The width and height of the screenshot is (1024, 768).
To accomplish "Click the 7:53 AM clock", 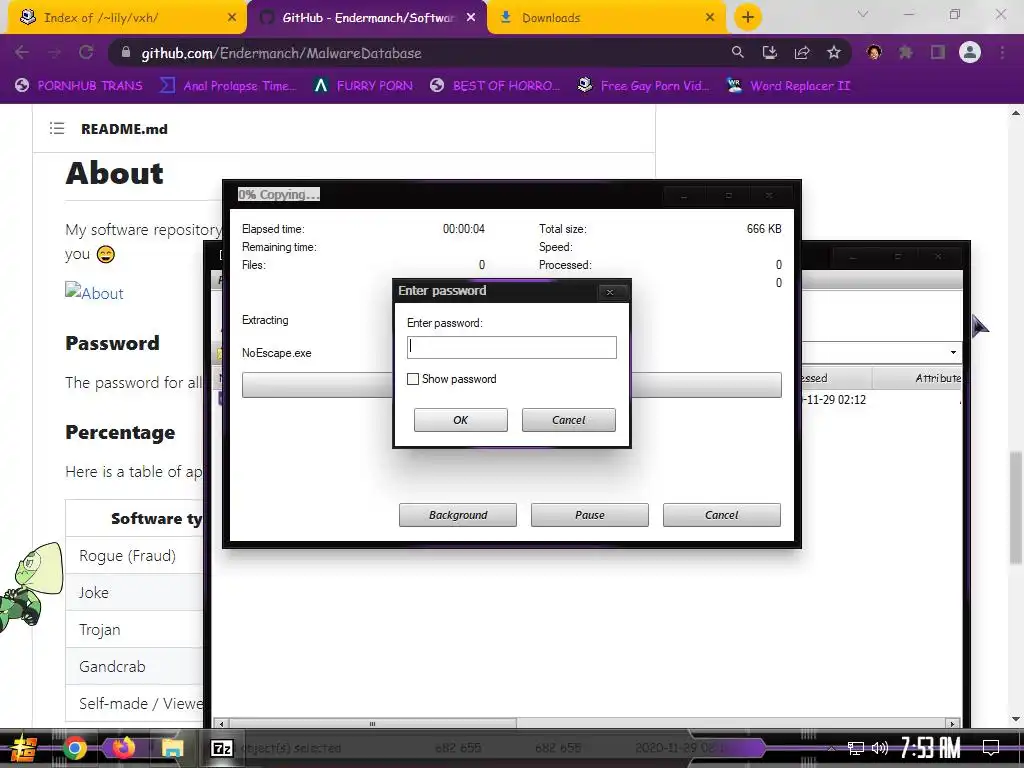I will 931,747.
